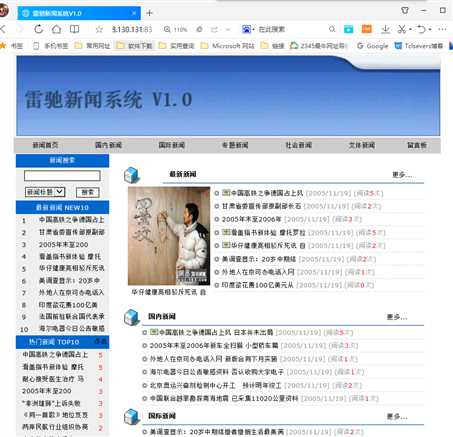Open the 社会新闻 nav item
The height and width of the screenshot is (437, 453).
299,145
